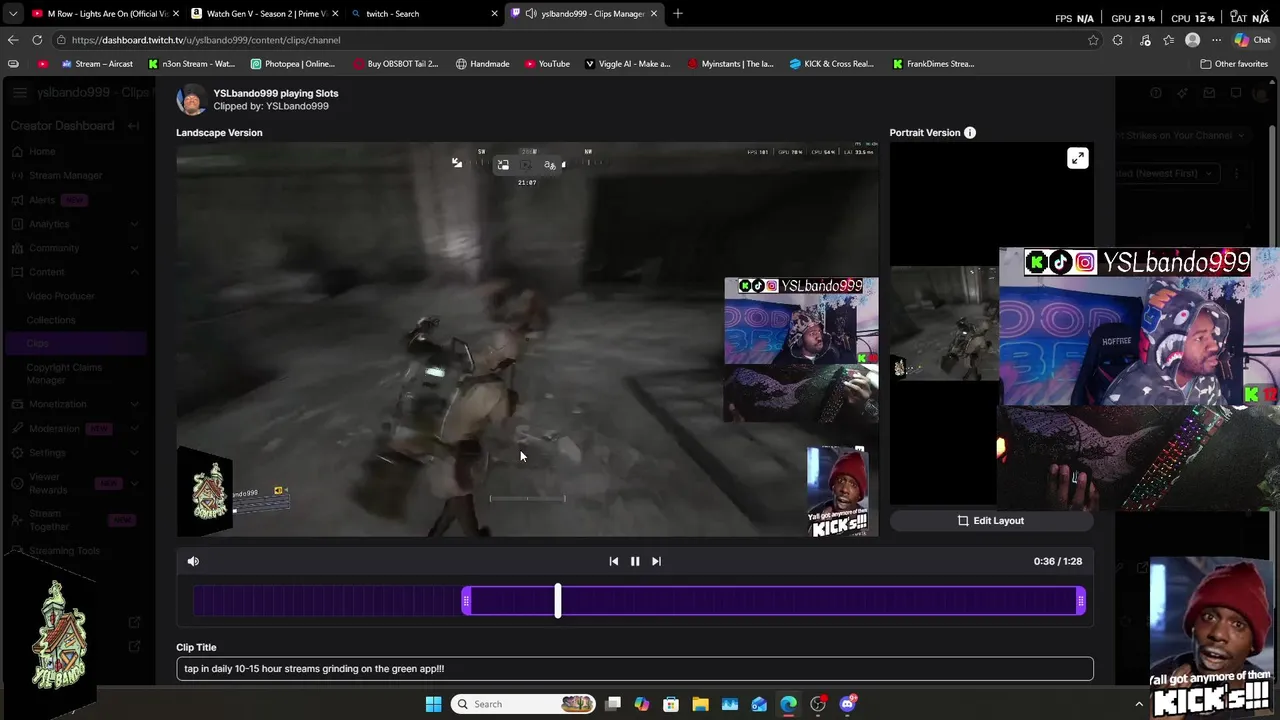The width and height of the screenshot is (1280, 720).
Task: Pause the clip playback
Action: click(634, 561)
